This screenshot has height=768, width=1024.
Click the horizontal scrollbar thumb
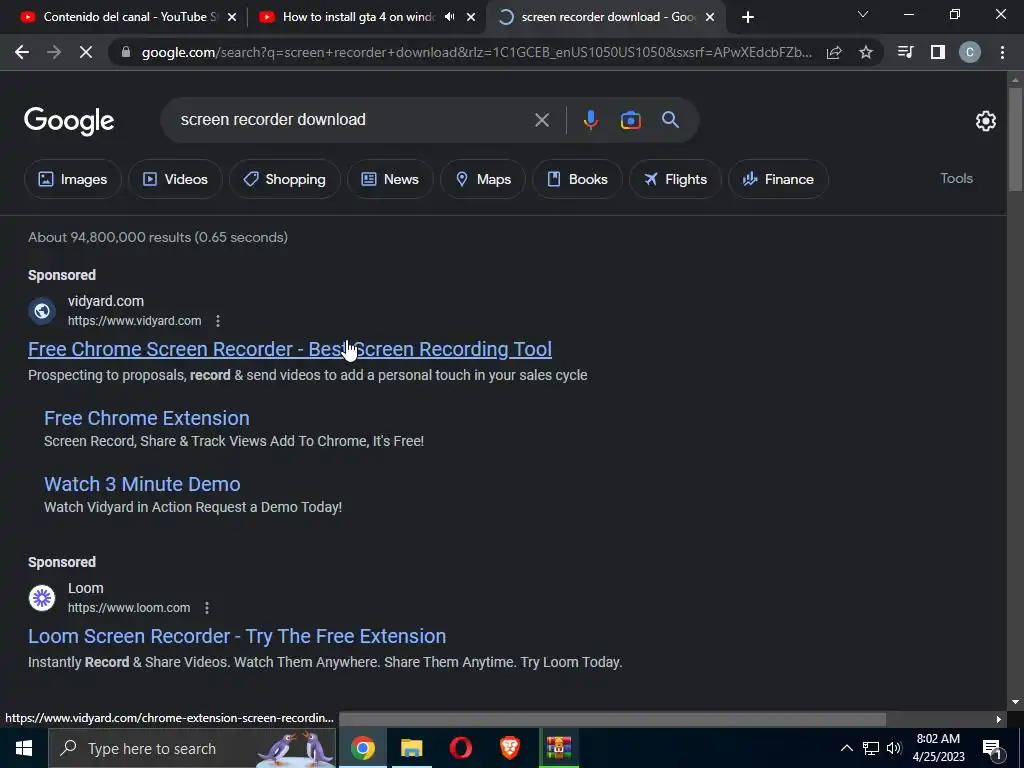(x=613, y=719)
